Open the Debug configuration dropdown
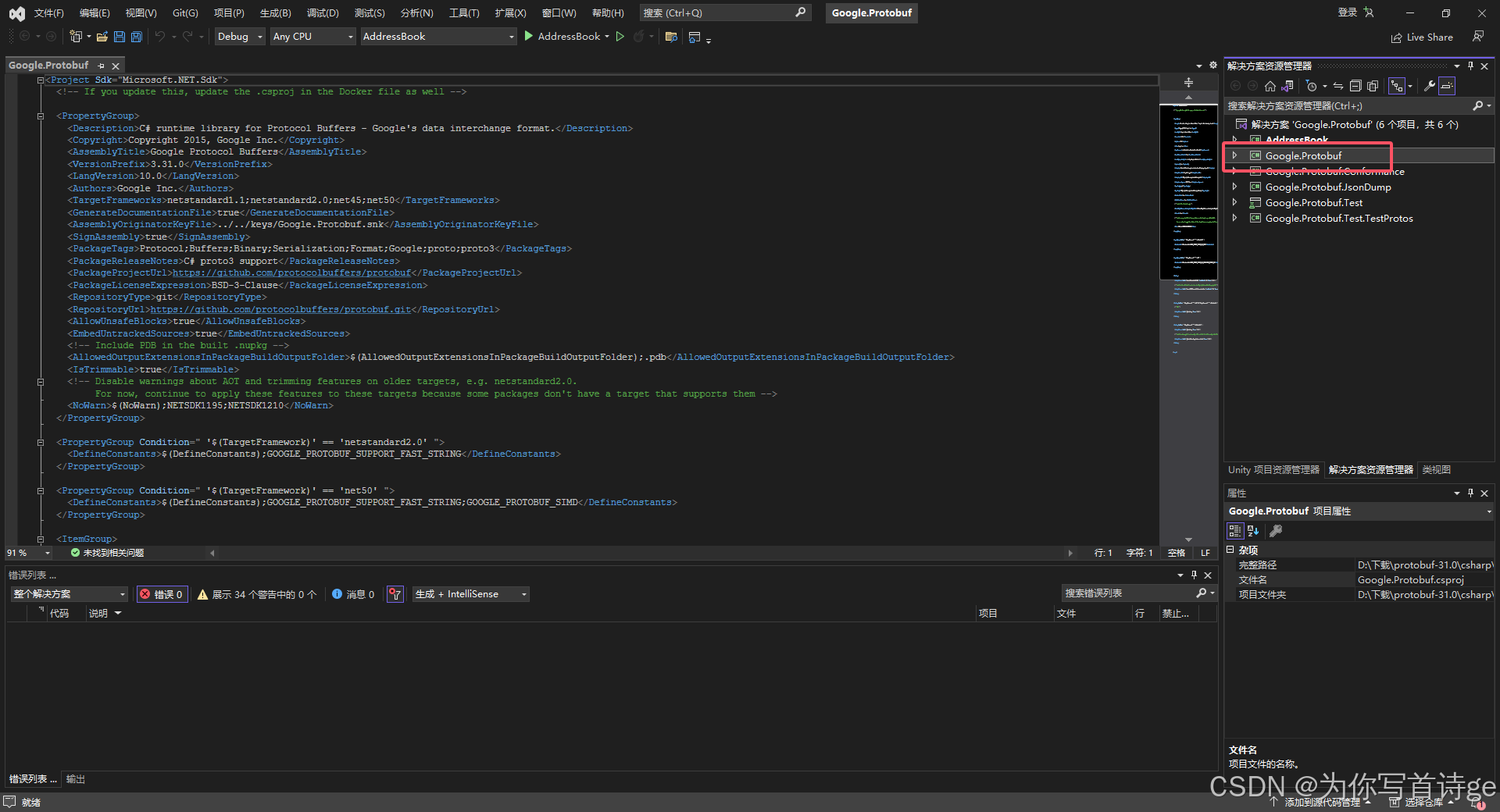The width and height of the screenshot is (1500, 812). pos(240,37)
